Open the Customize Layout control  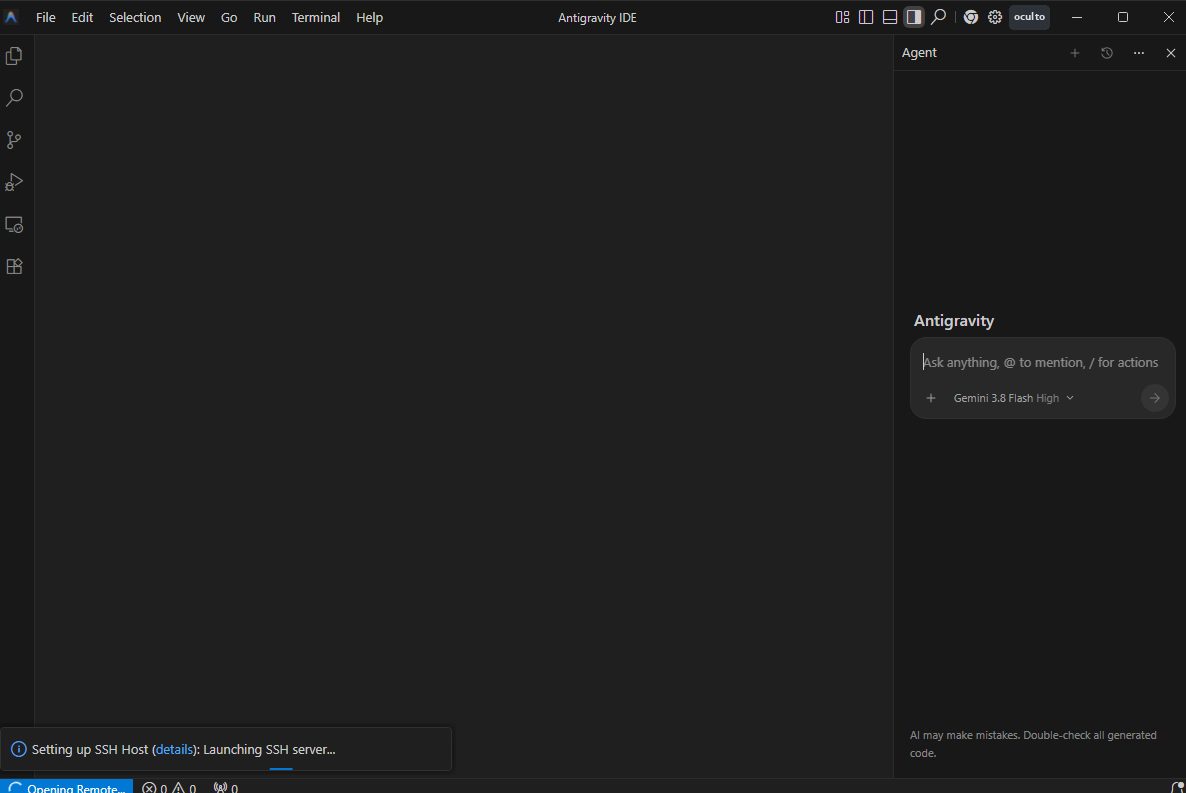tap(843, 17)
